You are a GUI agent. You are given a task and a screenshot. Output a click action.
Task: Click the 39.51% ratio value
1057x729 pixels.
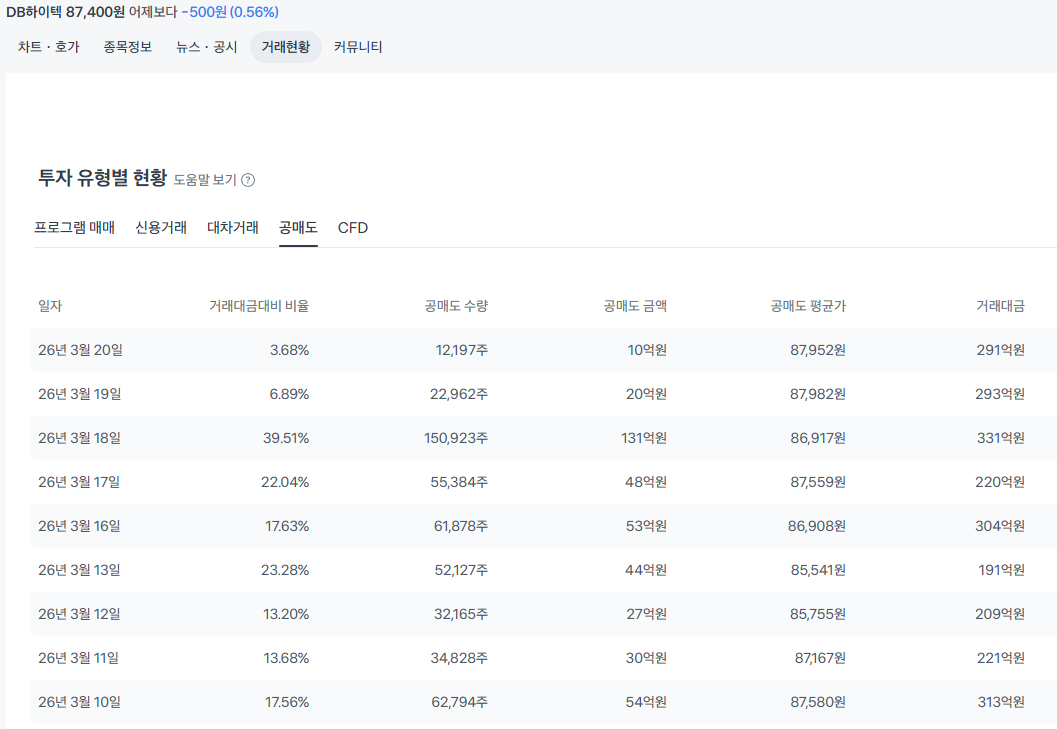(286, 438)
